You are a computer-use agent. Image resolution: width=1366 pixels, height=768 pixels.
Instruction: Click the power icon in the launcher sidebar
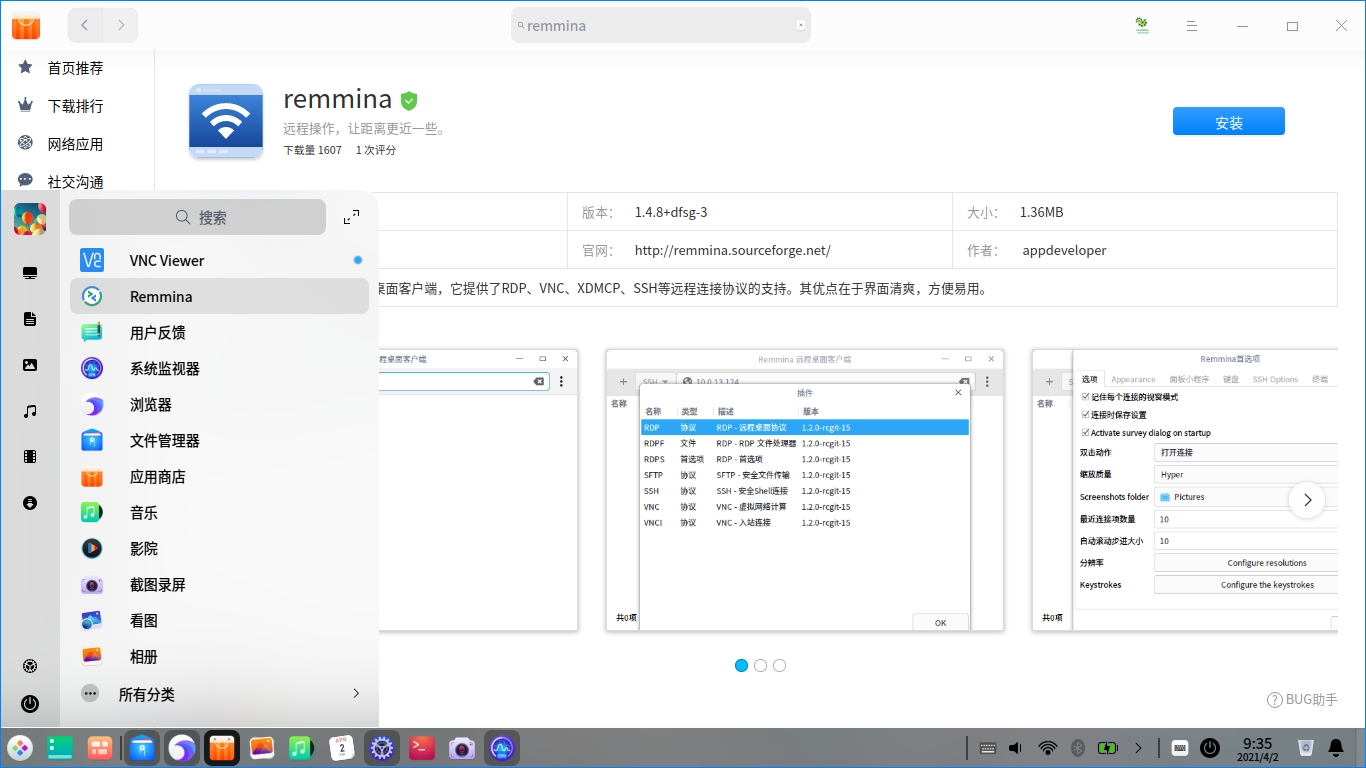pyautogui.click(x=30, y=704)
